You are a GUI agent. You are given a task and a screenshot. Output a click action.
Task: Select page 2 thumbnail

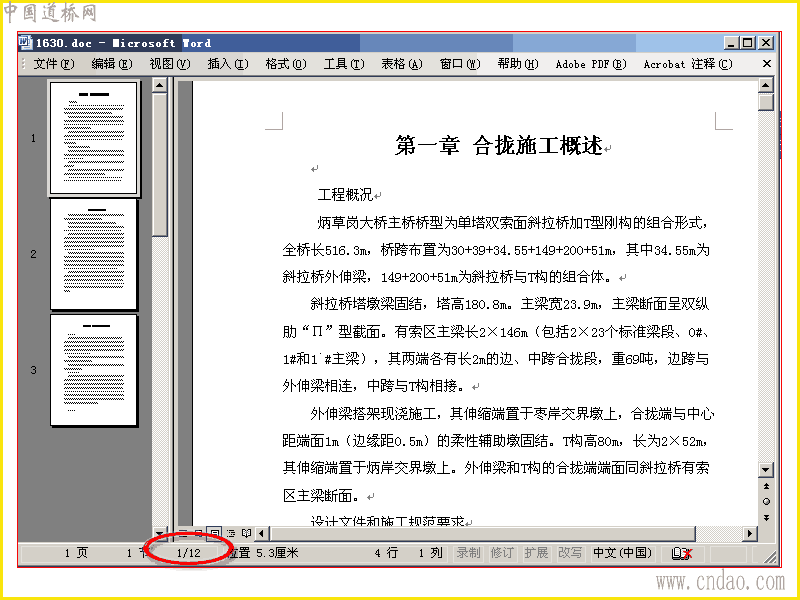pos(94,254)
